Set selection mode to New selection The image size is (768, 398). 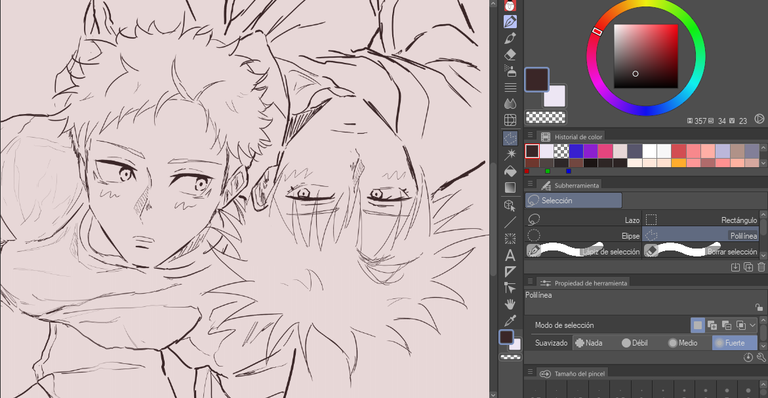pos(697,325)
